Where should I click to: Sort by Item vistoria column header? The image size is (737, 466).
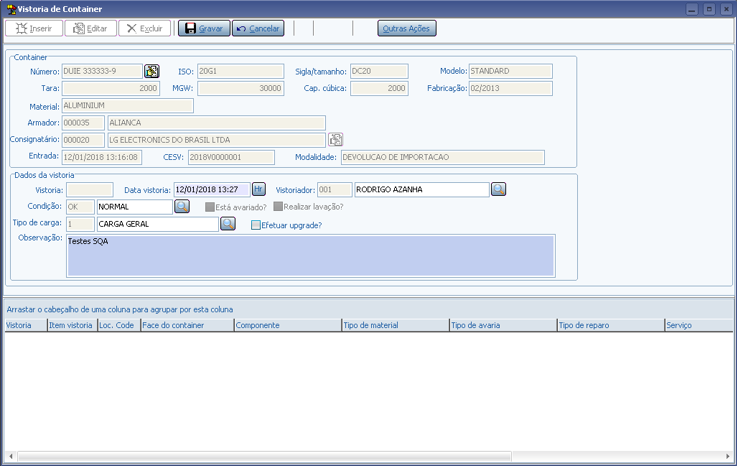pos(72,325)
